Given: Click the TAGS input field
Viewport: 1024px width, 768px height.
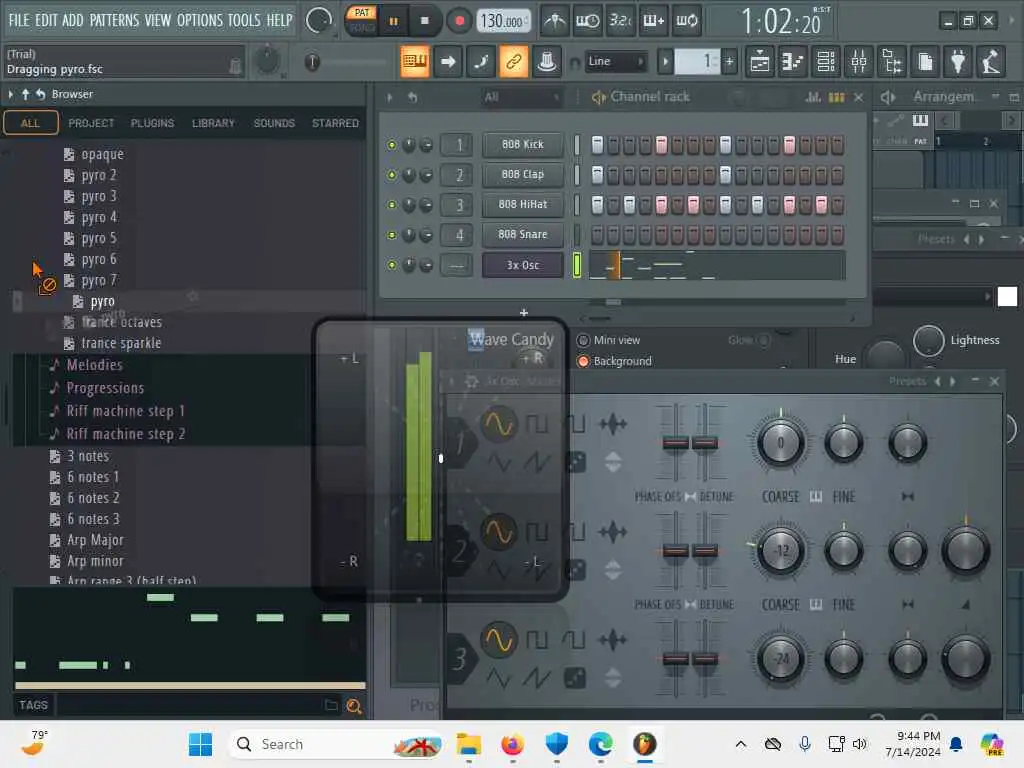Looking at the screenshot, I should [189, 705].
